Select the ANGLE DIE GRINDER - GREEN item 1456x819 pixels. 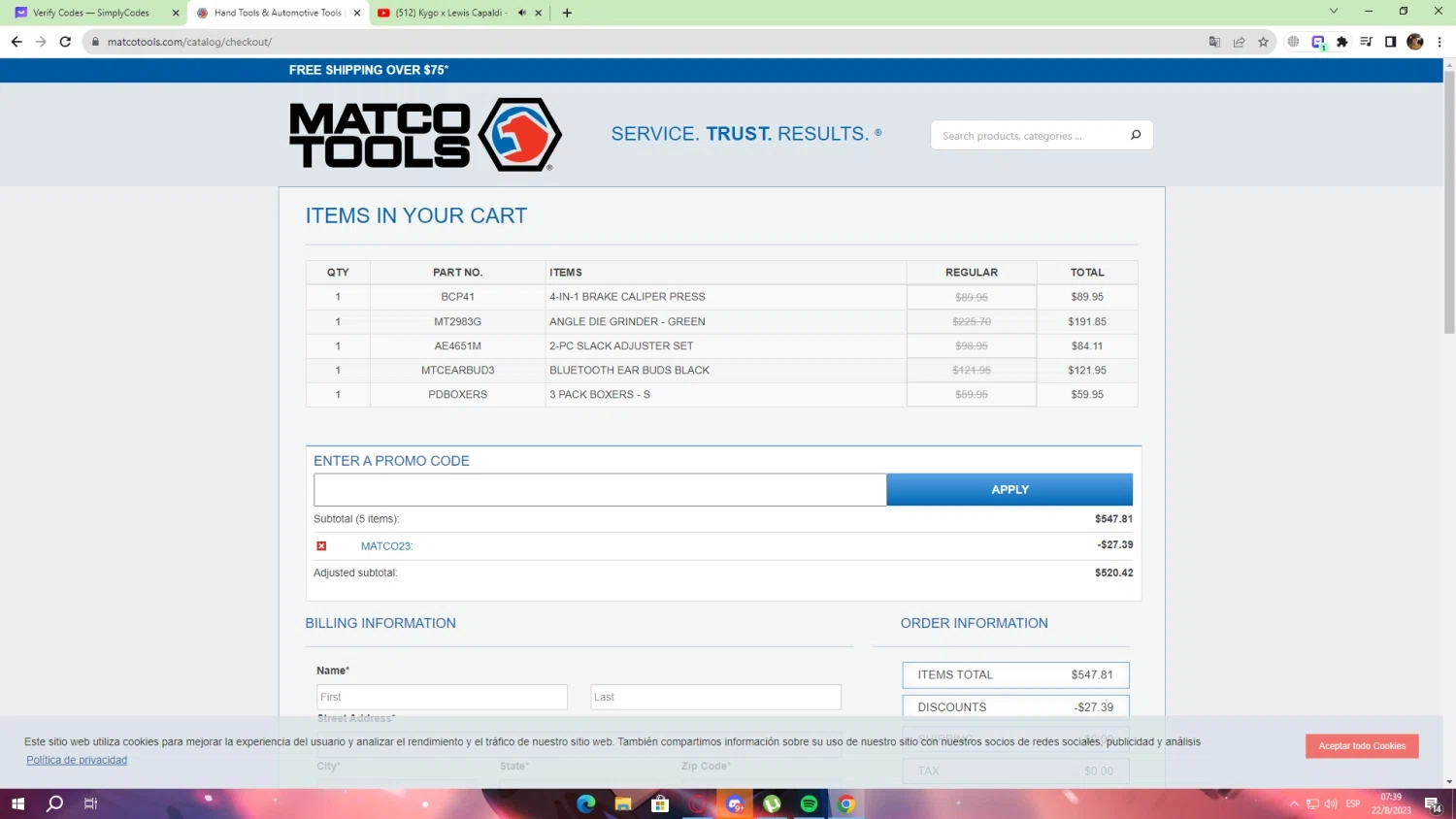point(627,321)
